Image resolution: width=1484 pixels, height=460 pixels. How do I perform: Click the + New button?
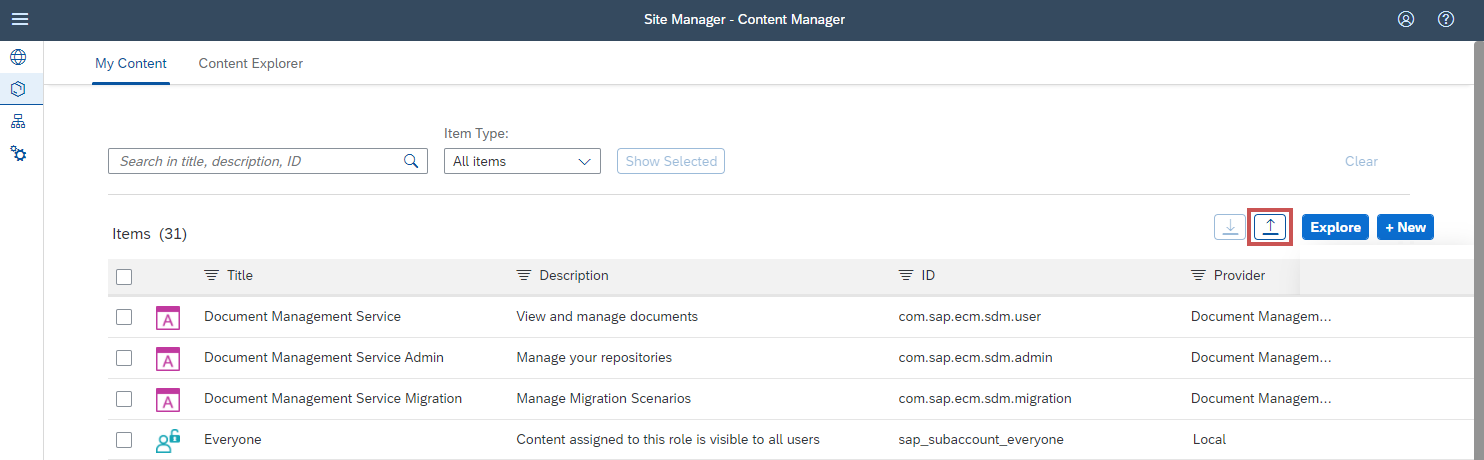(1405, 227)
